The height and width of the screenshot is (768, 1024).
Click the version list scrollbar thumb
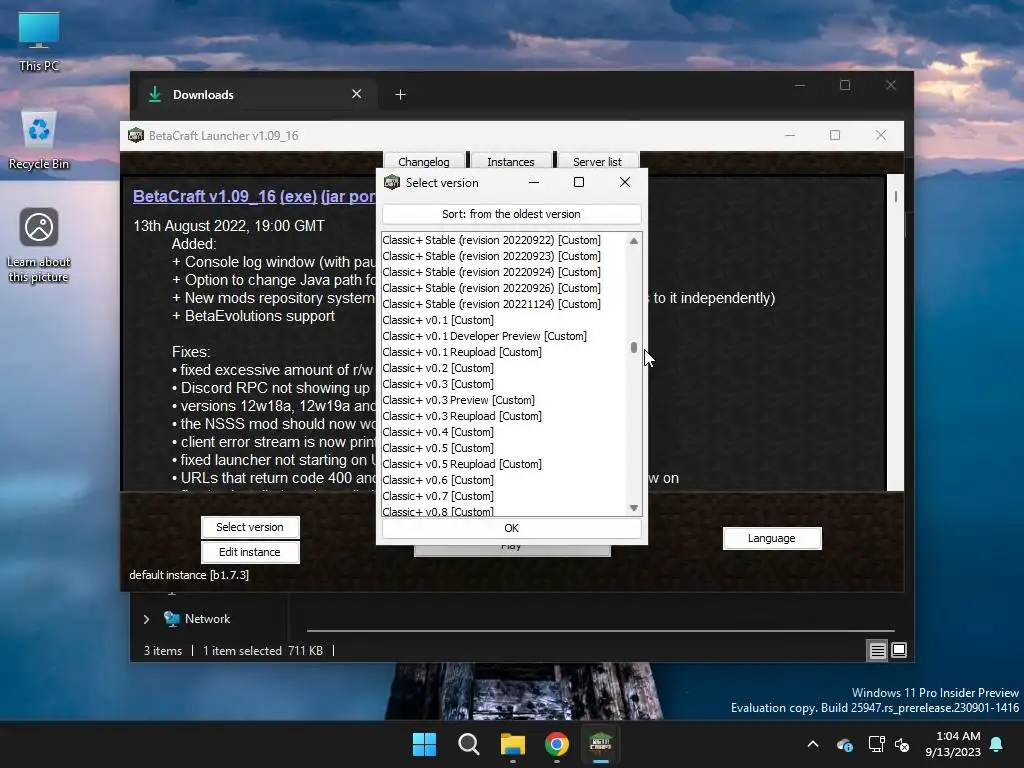point(633,348)
